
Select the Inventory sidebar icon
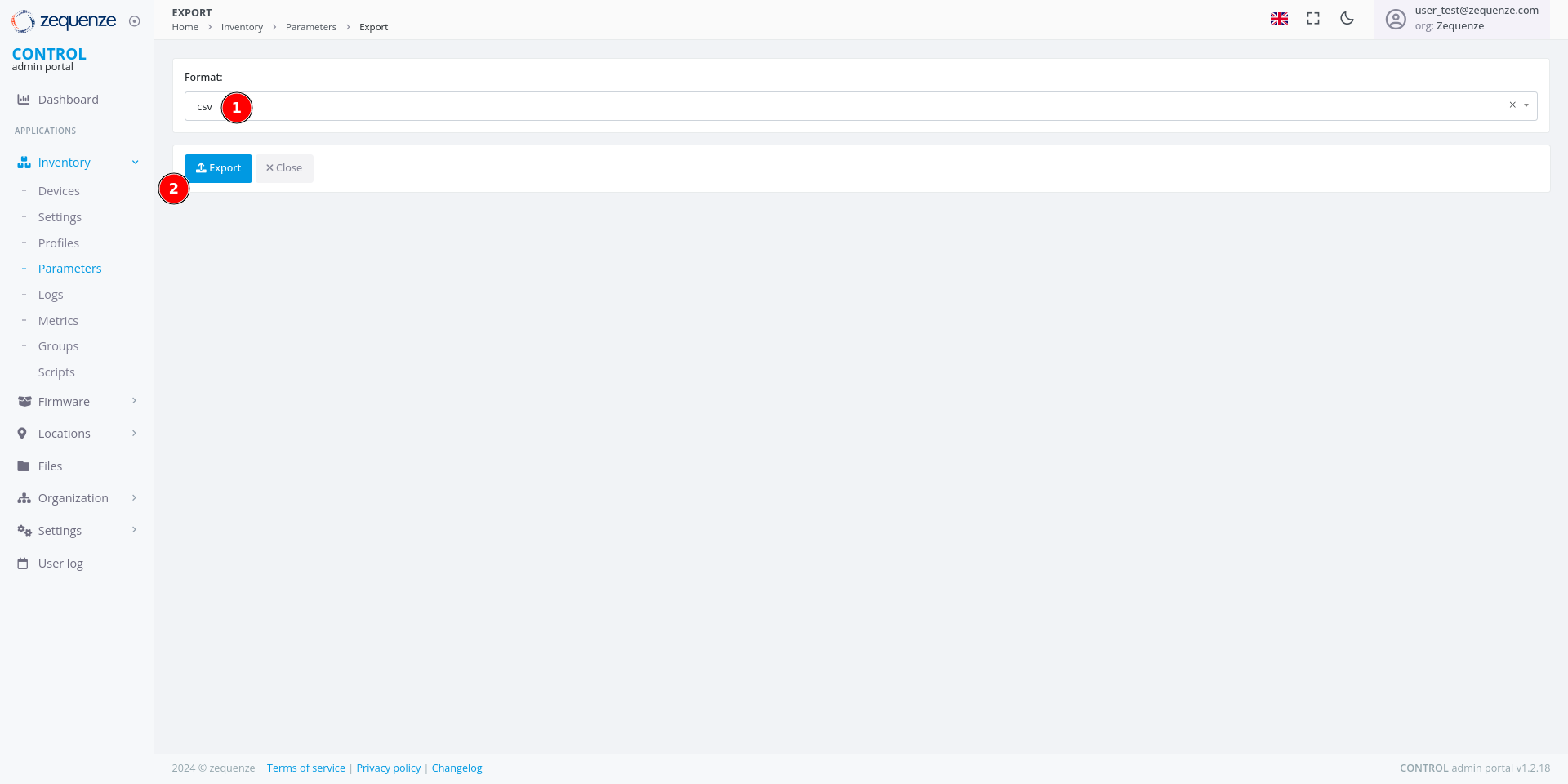pos(23,162)
